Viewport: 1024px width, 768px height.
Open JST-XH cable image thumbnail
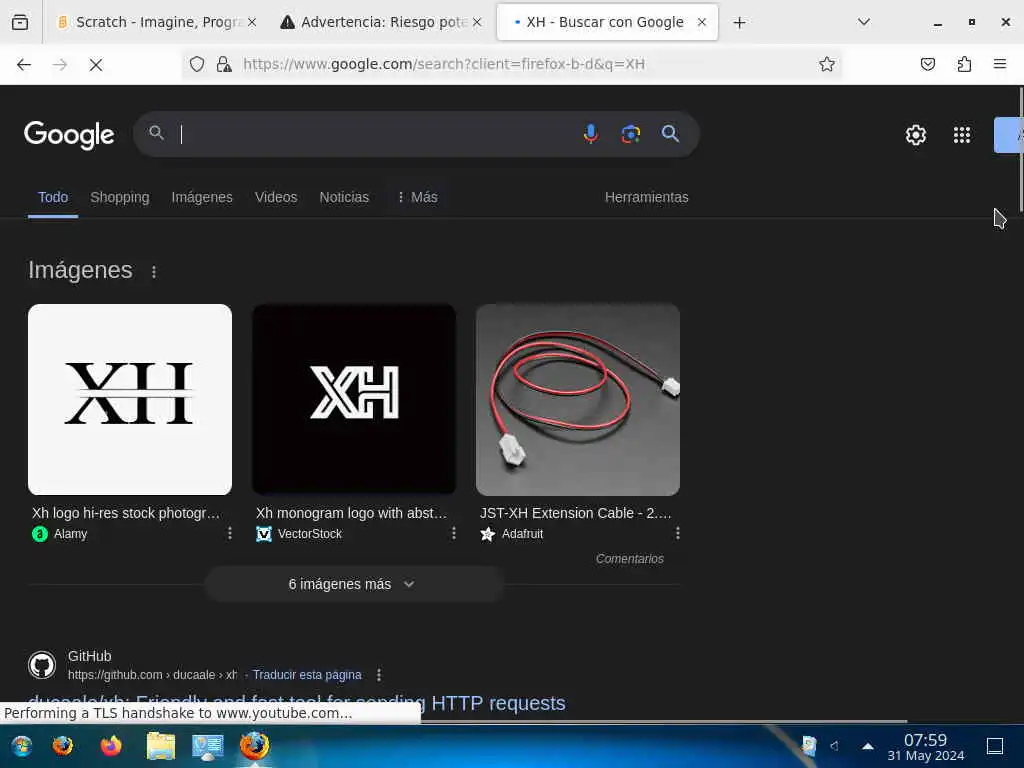tap(578, 400)
